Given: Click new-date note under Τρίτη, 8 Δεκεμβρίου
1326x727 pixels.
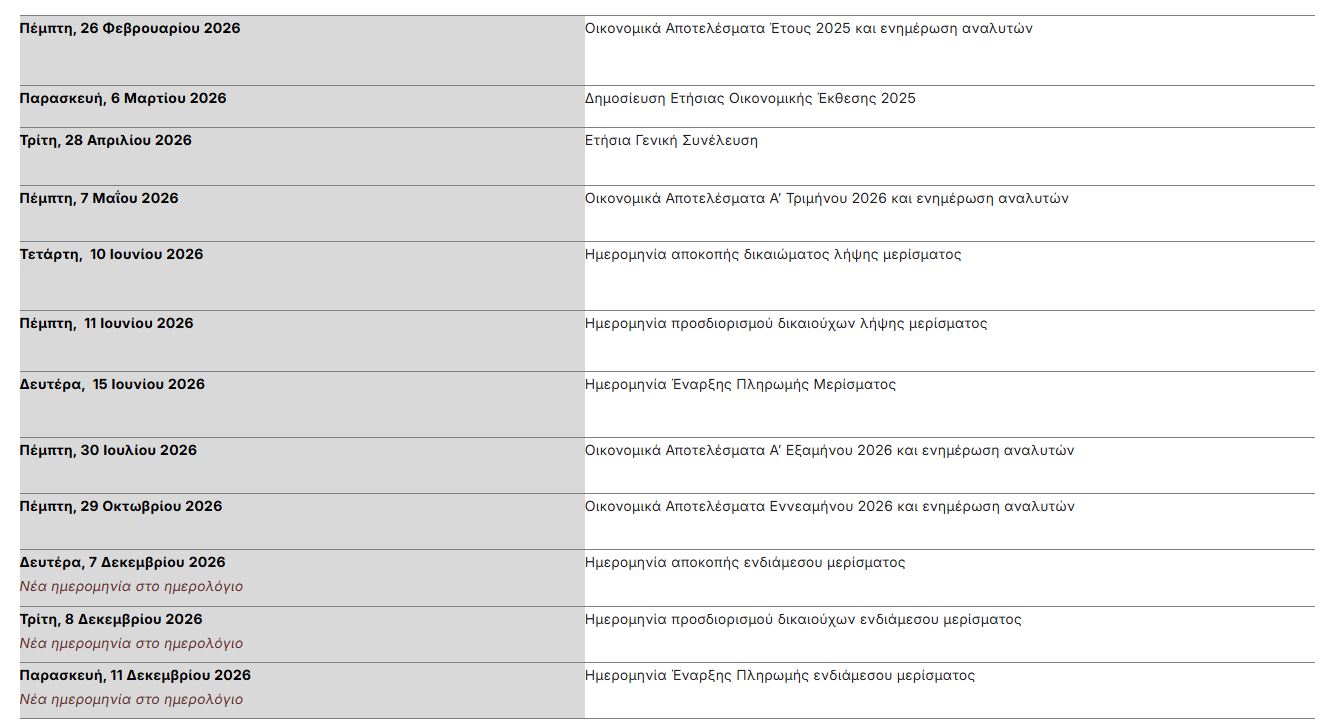Looking at the screenshot, I should [x=131, y=643].
